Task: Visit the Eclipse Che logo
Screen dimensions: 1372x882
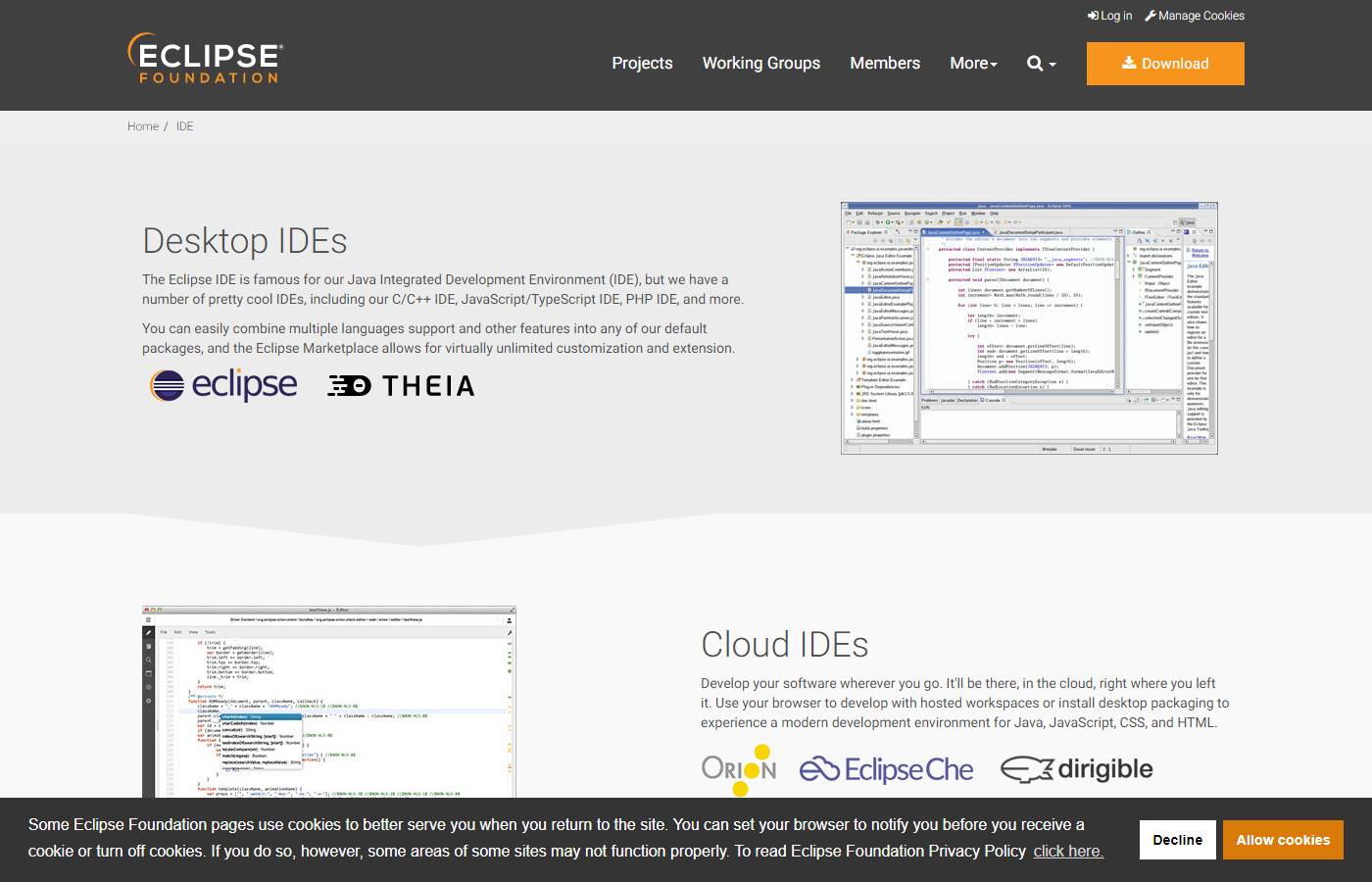Action: (887, 769)
